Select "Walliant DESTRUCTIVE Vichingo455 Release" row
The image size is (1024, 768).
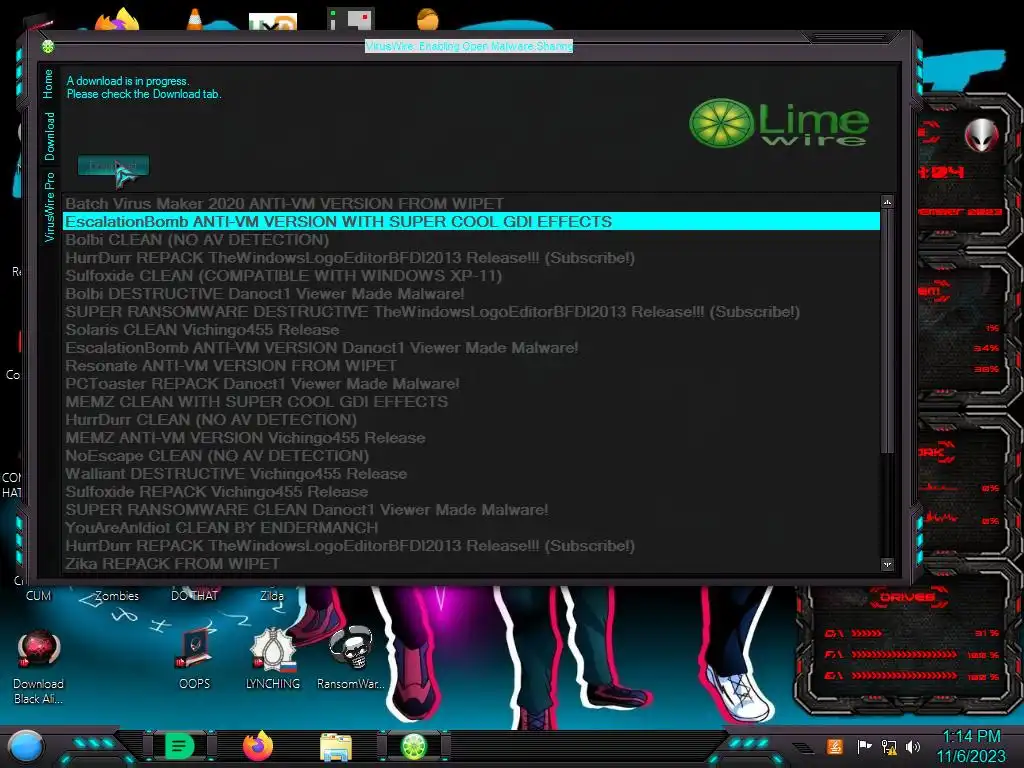(x=471, y=473)
